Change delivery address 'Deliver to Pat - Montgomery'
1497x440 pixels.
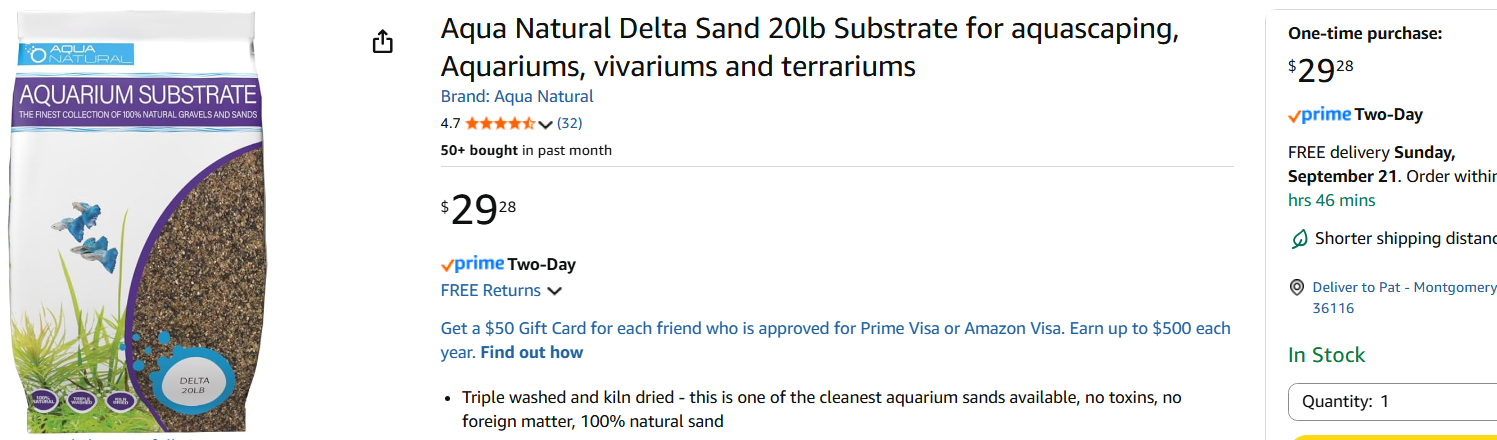tap(1403, 288)
